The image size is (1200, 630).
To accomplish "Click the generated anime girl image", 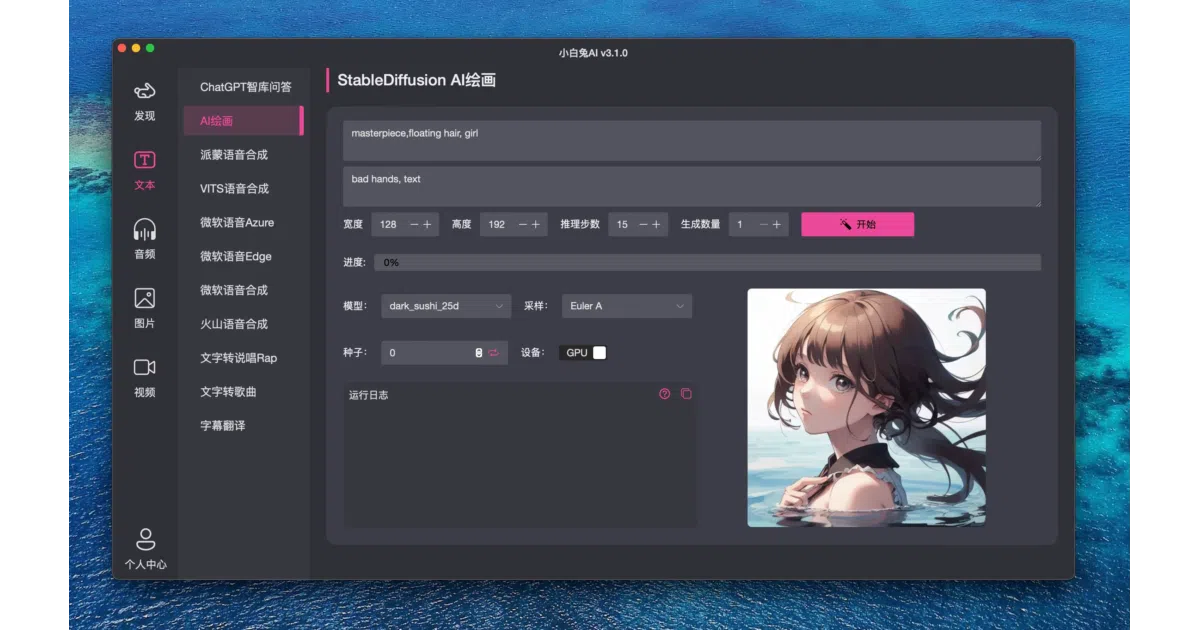I will pyautogui.click(x=866, y=408).
